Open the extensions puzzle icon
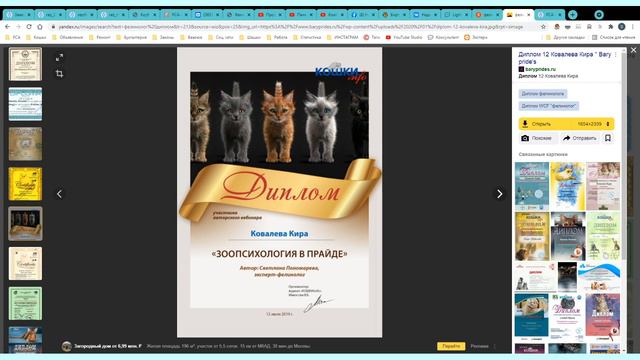The height and width of the screenshot is (360, 640). (x=611, y=27)
